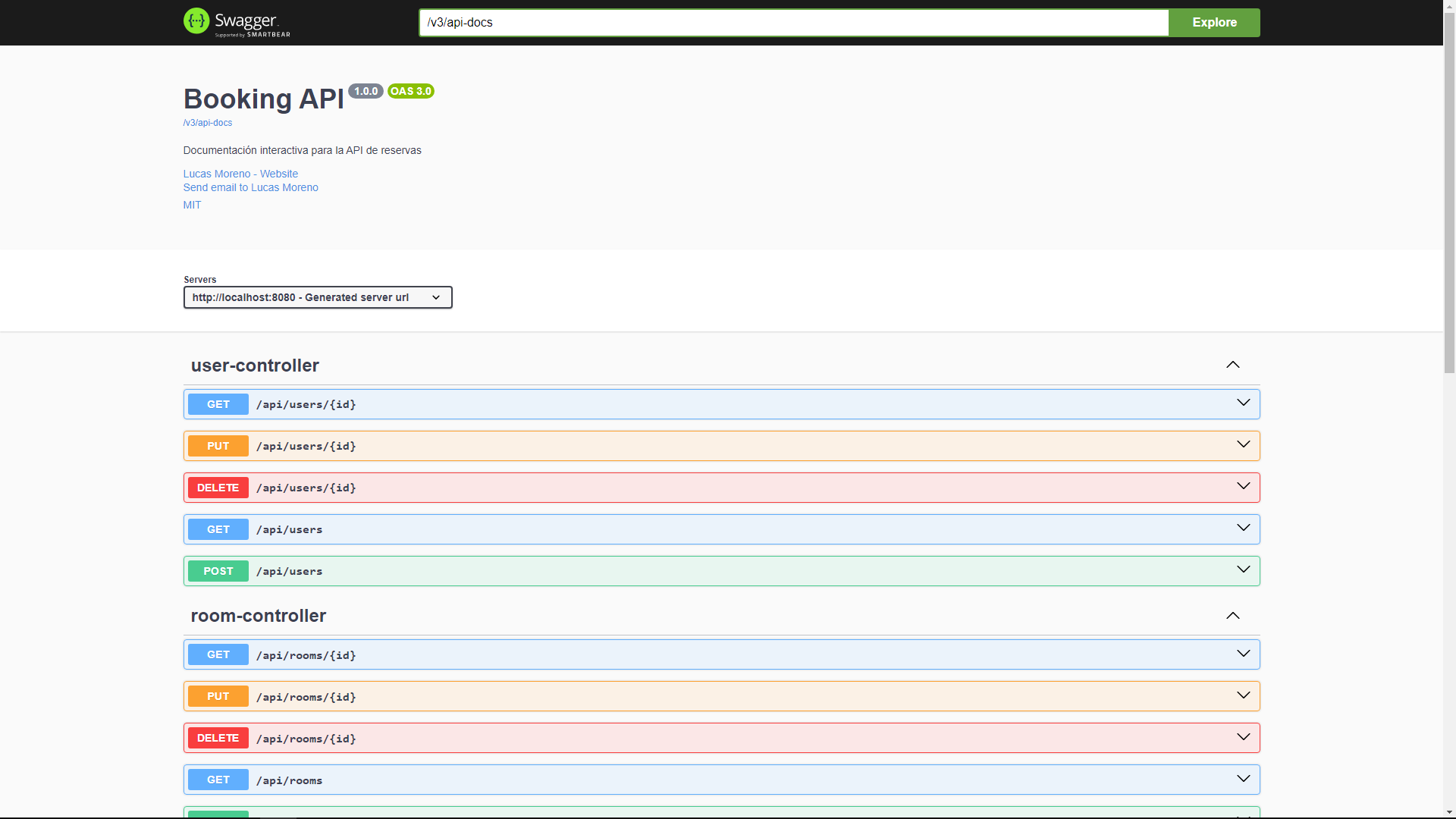Expand the PUT /api/users/{id} operation arrow
The height and width of the screenshot is (819, 1456).
tap(1243, 445)
